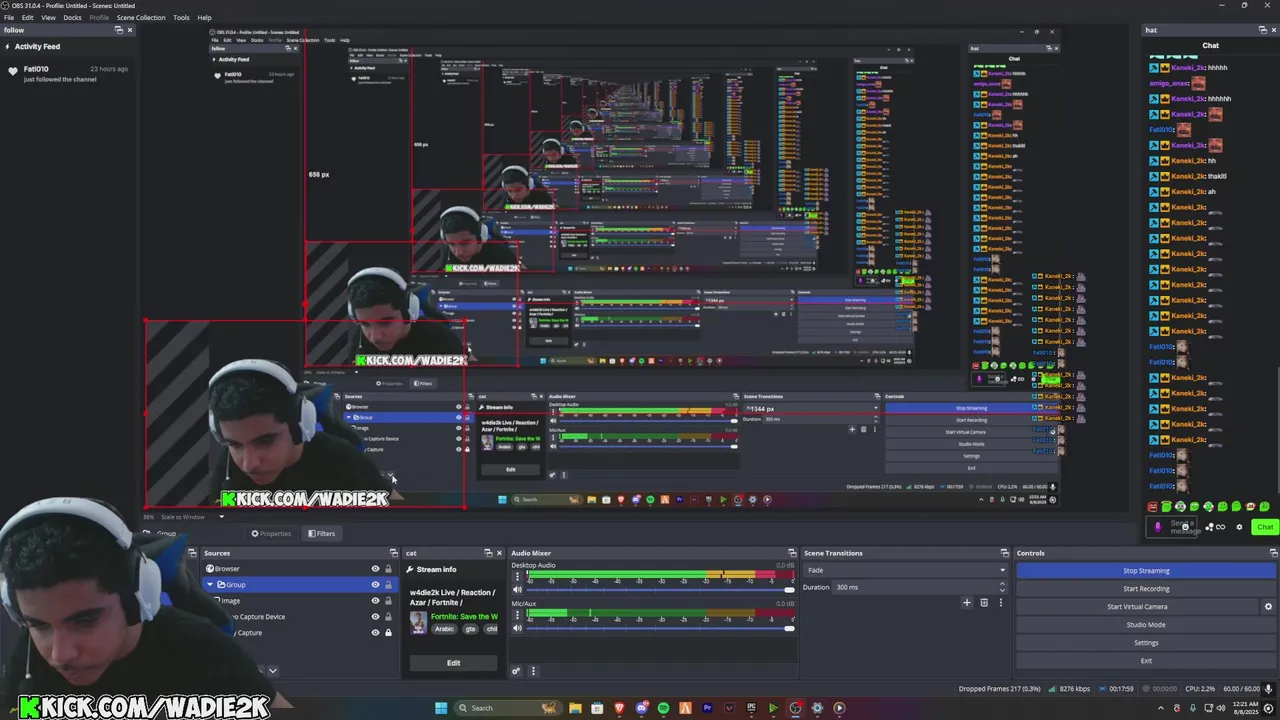Open chat settings gear icon
The width and height of the screenshot is (1280, 720).
pos(1240,527)
